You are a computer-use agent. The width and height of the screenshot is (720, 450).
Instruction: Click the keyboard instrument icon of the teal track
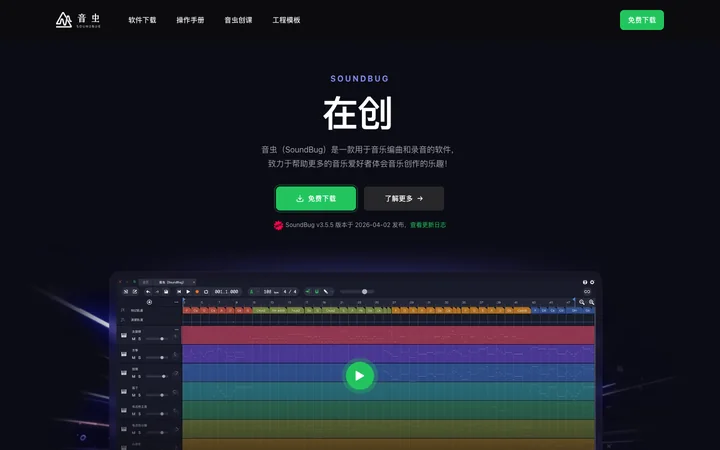pyautogui.click(x=124, y=392)
